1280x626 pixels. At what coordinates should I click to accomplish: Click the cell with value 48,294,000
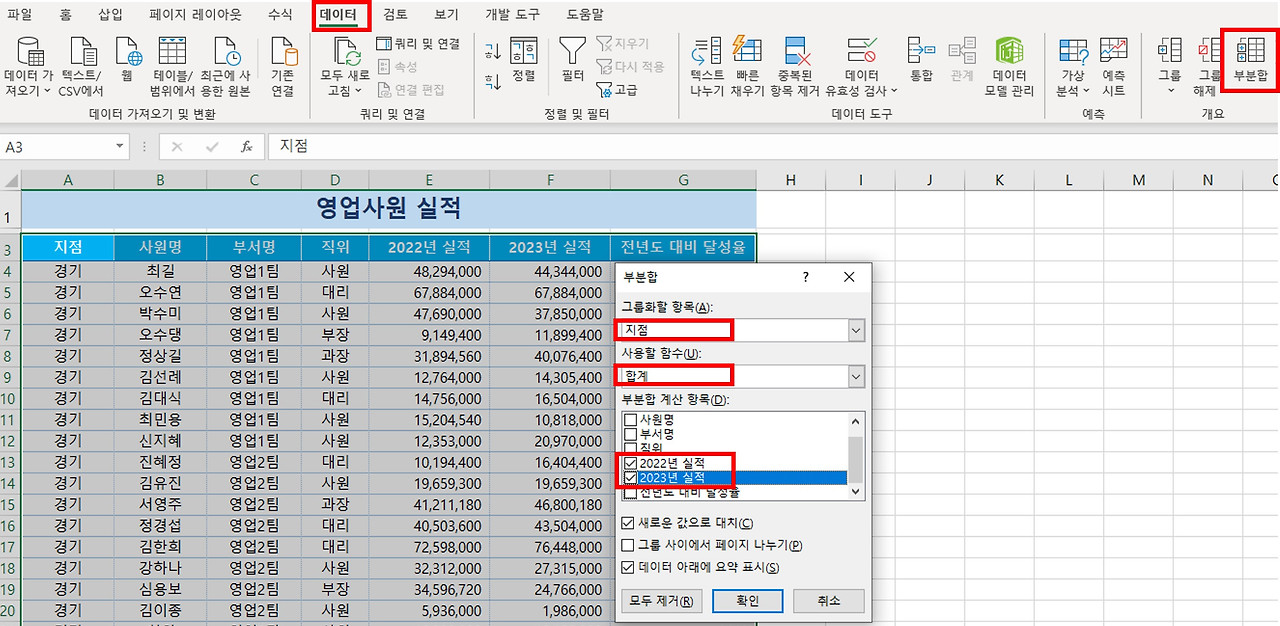[429, 271]
